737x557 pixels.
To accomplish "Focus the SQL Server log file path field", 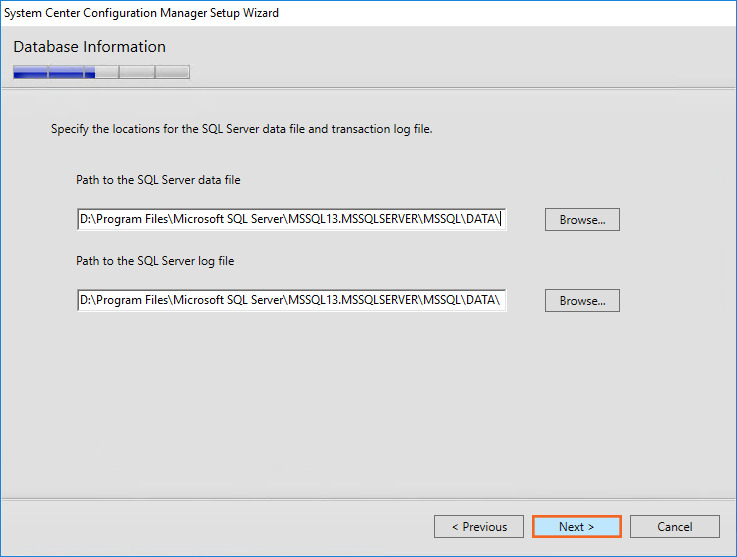I will coord(291,301).
